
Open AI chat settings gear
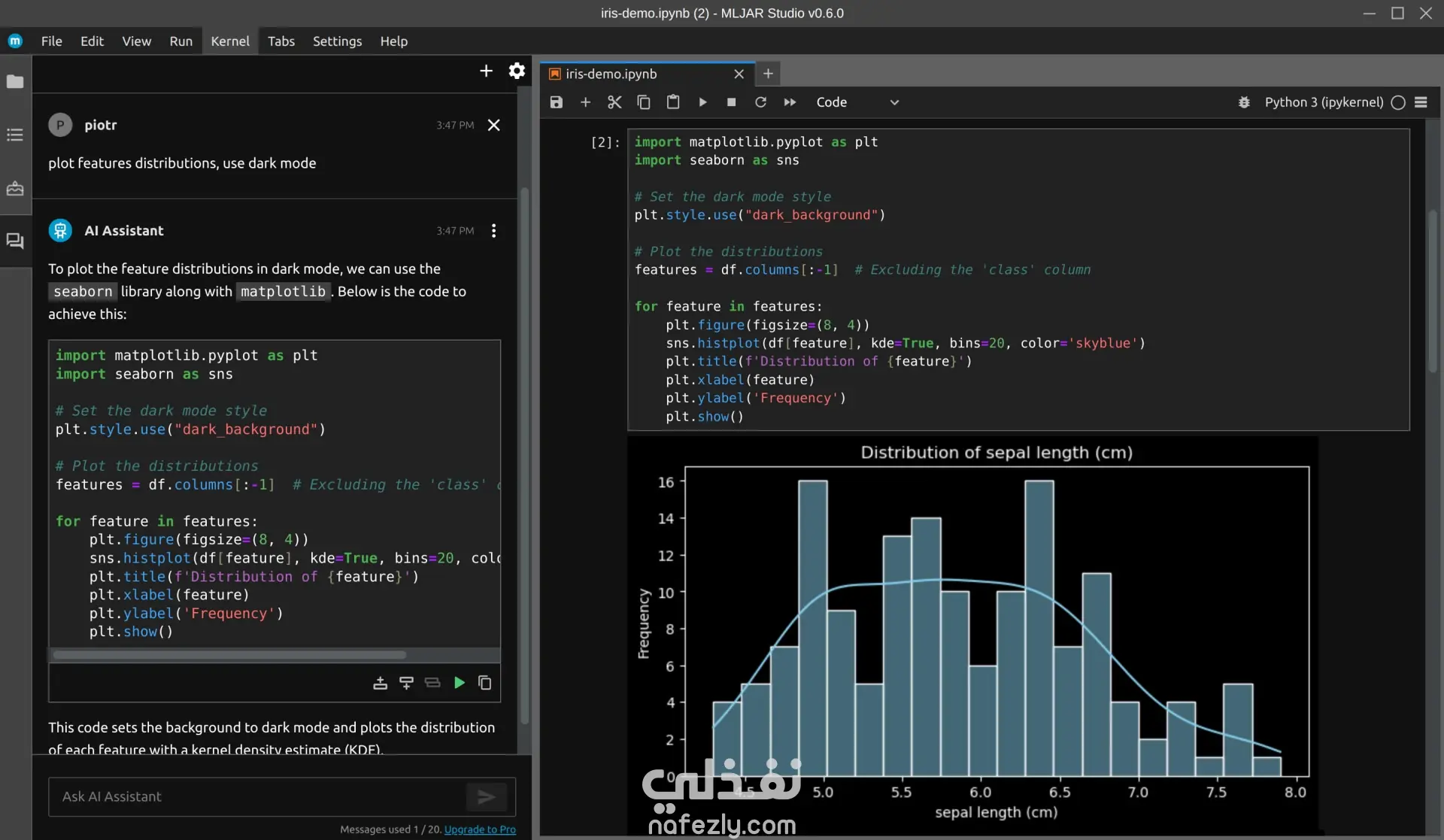tap(517, 71)
